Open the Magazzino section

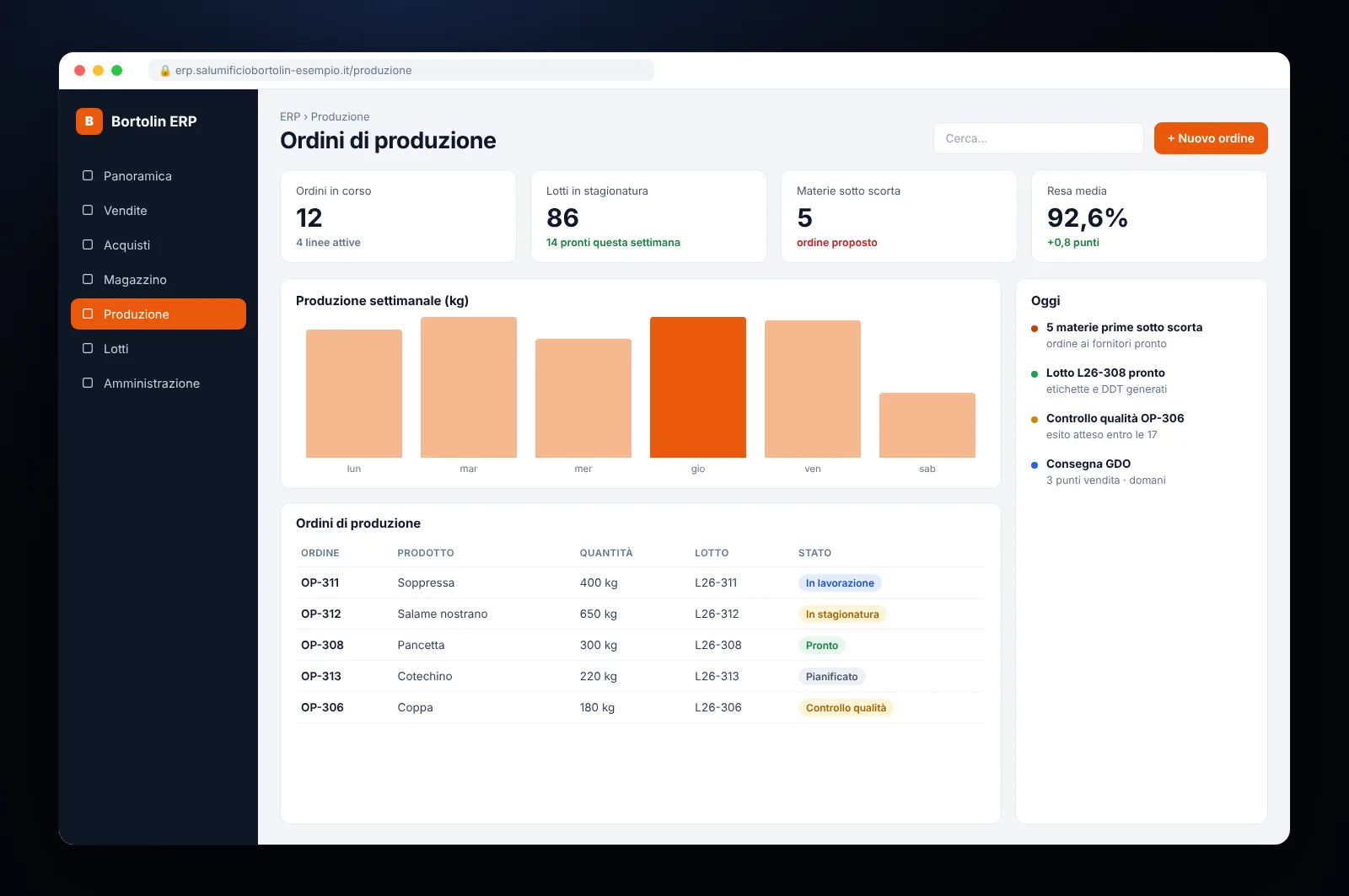point(159,280)
